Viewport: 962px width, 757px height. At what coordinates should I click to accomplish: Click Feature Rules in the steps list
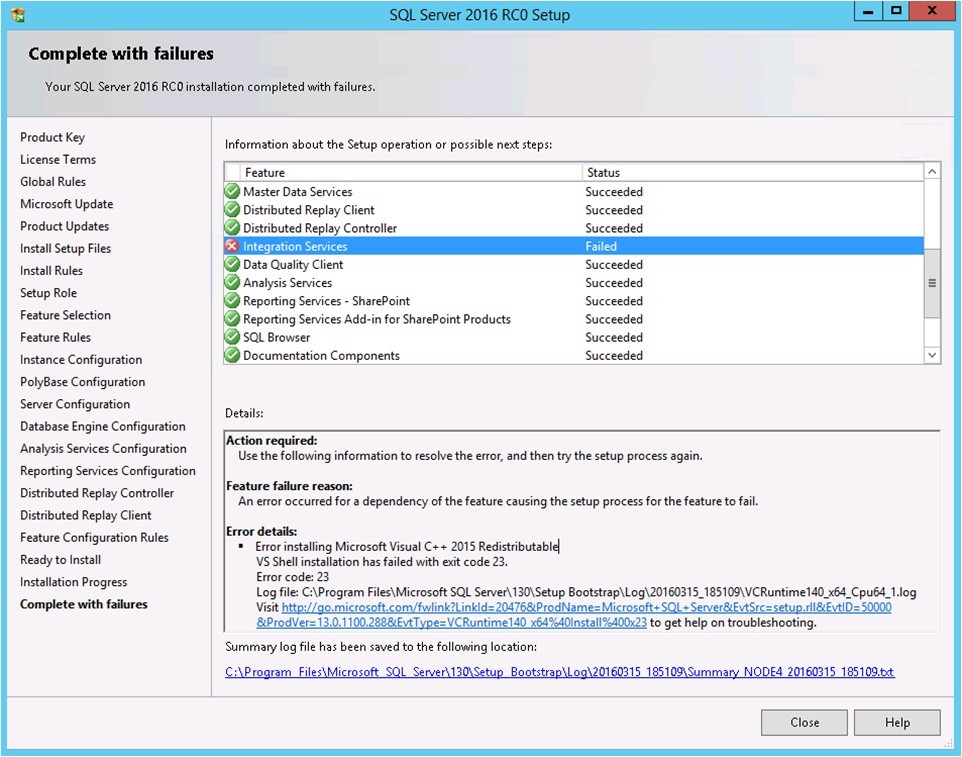[x=55, y=337]
